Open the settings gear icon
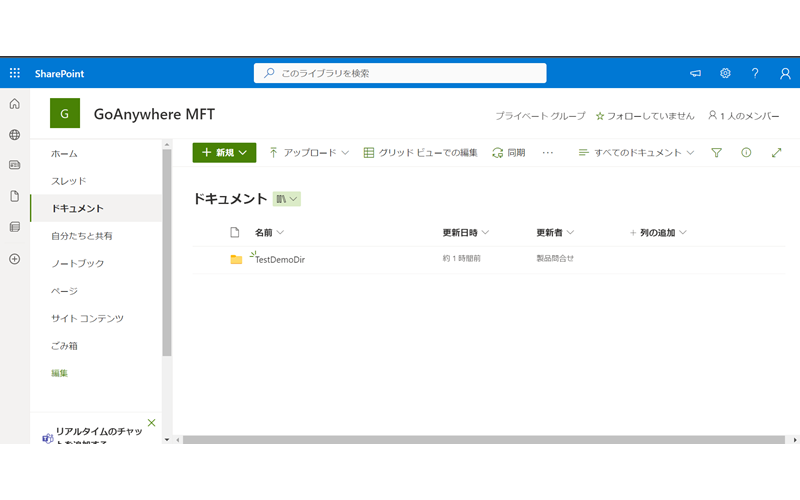This screenshot has height=500, width=800. (x=725, y=73)
